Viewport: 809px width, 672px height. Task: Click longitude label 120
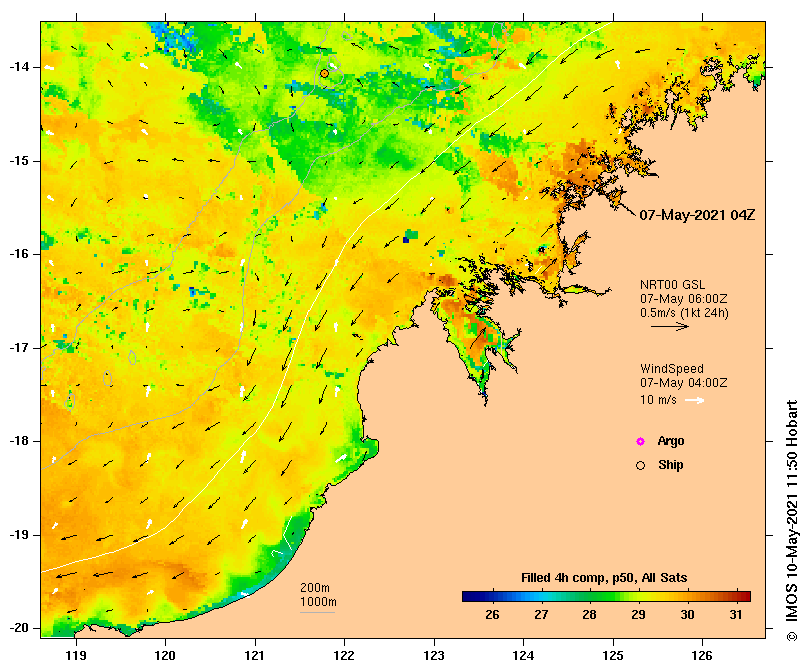coord(166,656)
